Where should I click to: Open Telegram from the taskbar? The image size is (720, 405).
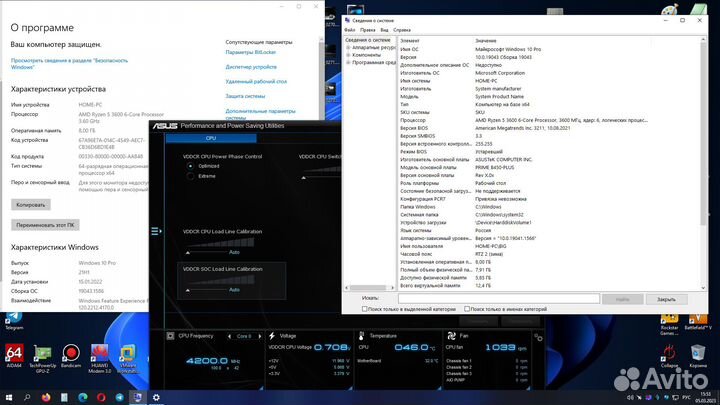[119, 397]
